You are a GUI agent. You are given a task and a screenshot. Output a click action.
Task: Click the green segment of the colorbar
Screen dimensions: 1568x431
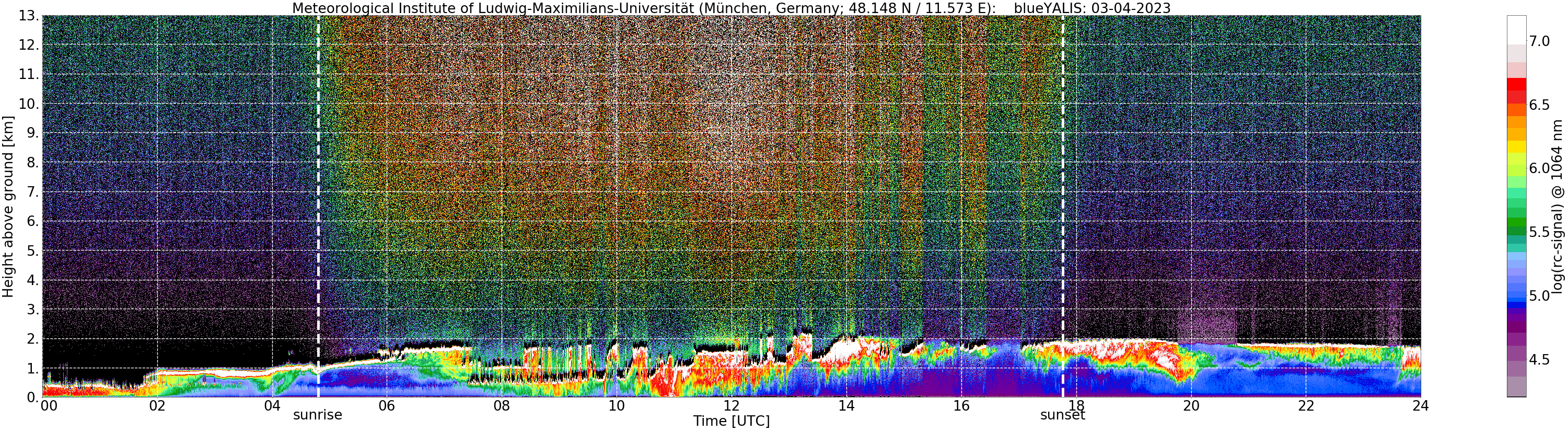pos(1516,222)
